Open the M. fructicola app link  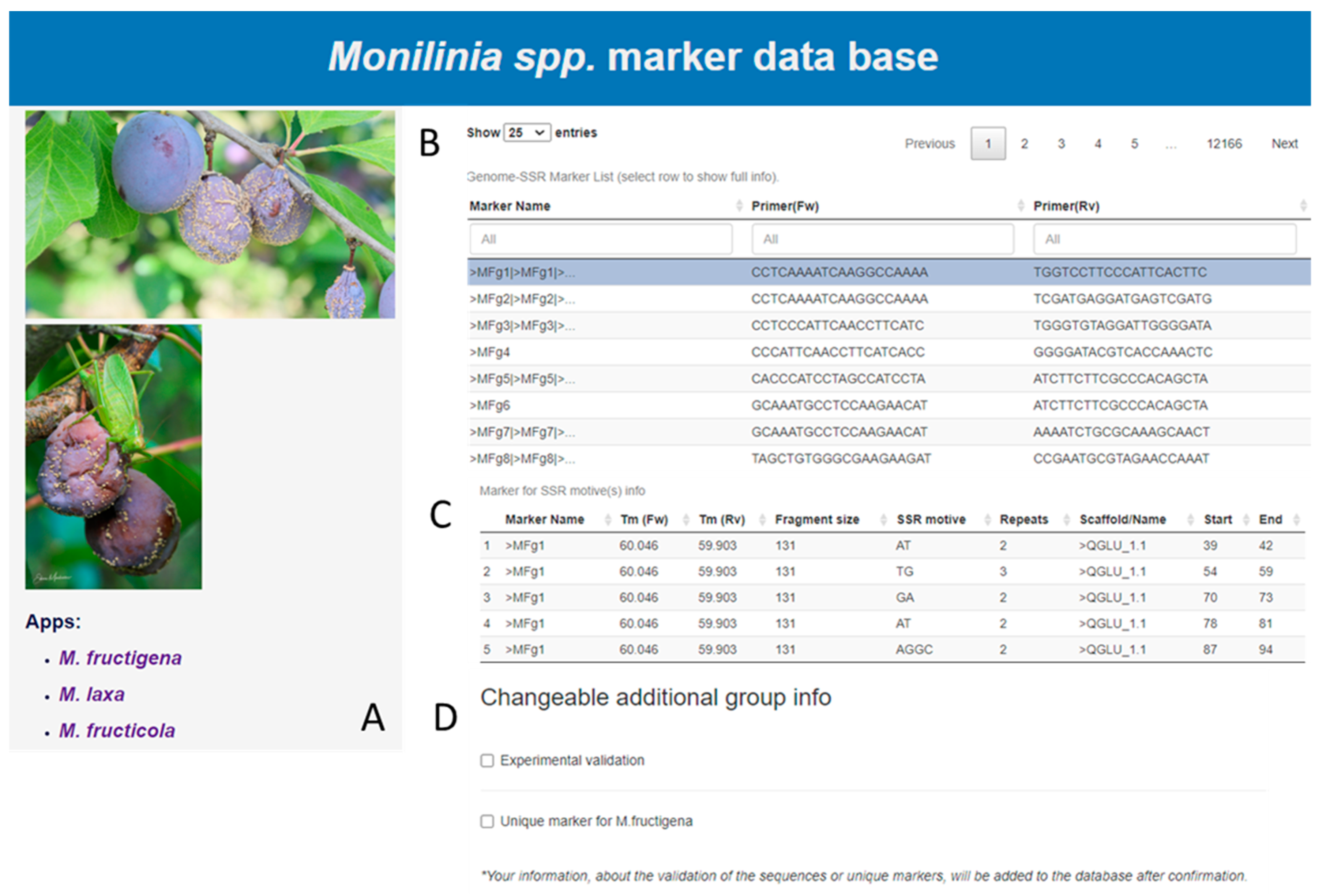coord(117,731)
